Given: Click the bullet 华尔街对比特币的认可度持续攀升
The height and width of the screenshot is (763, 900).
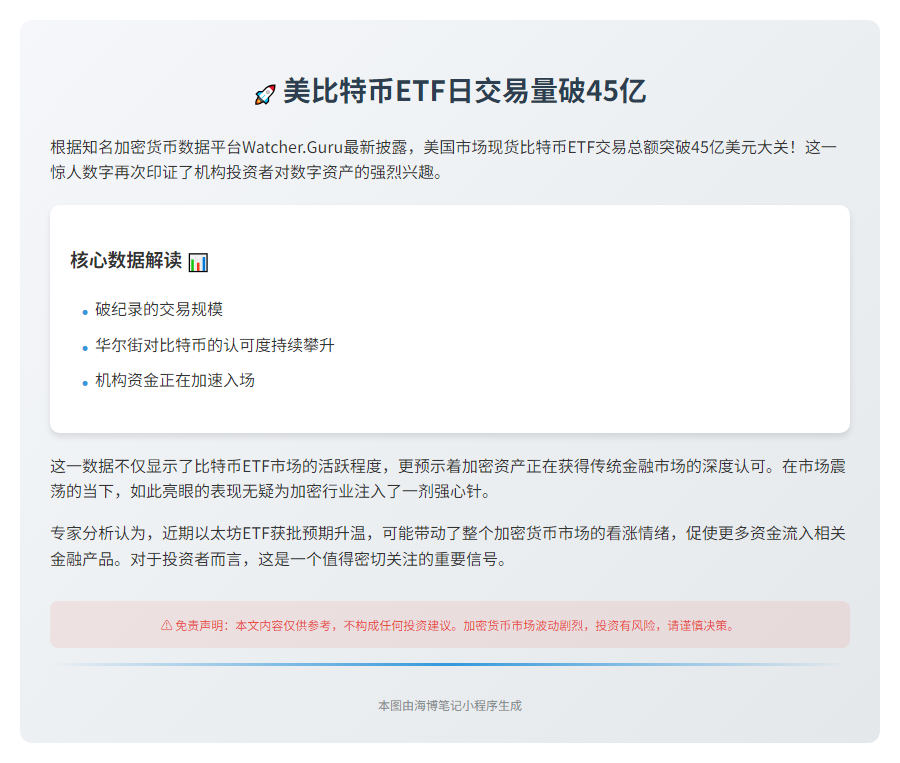Looking at the screenshot, I should point(215,345).
